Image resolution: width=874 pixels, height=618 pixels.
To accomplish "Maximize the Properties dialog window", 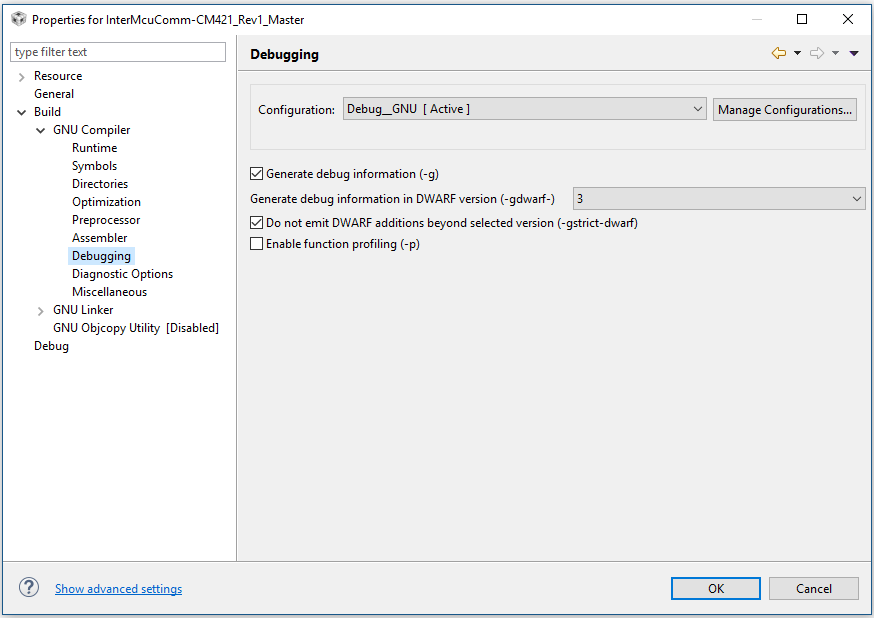I will click(x=802, y=19).
